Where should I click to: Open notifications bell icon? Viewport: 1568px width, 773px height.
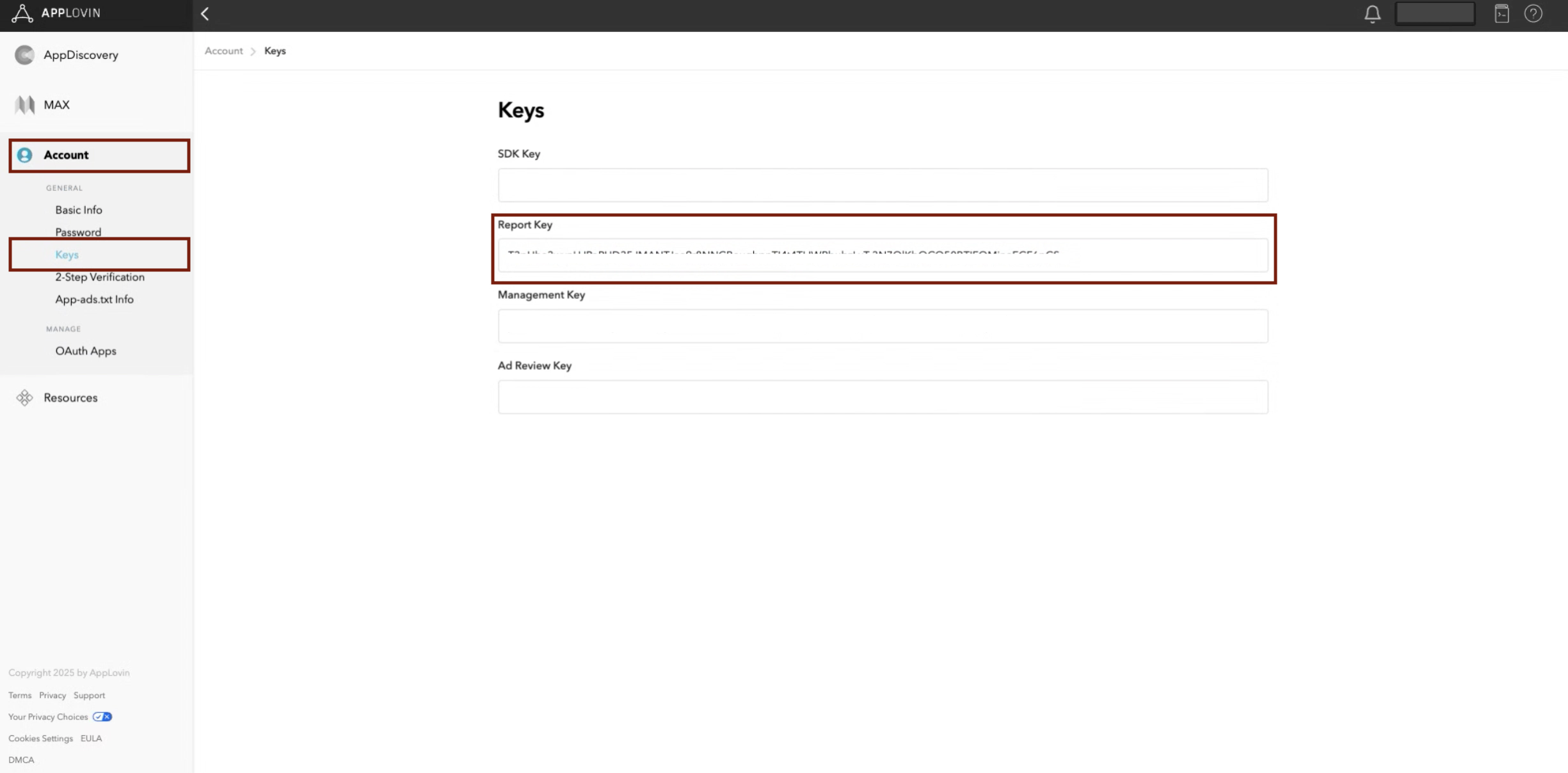click(1372, 14)
